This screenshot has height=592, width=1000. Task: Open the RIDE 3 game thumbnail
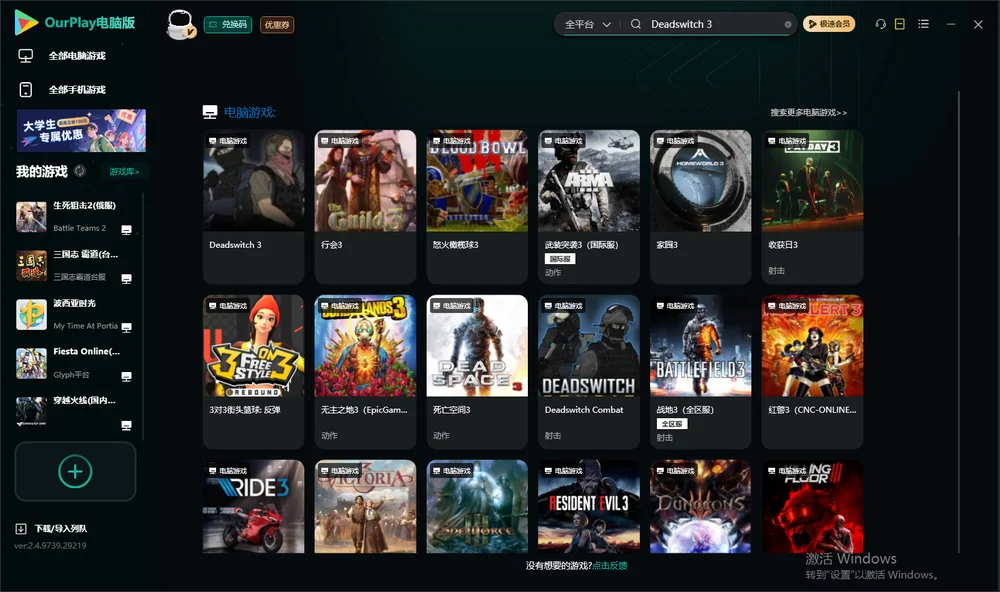coord(253,507)
